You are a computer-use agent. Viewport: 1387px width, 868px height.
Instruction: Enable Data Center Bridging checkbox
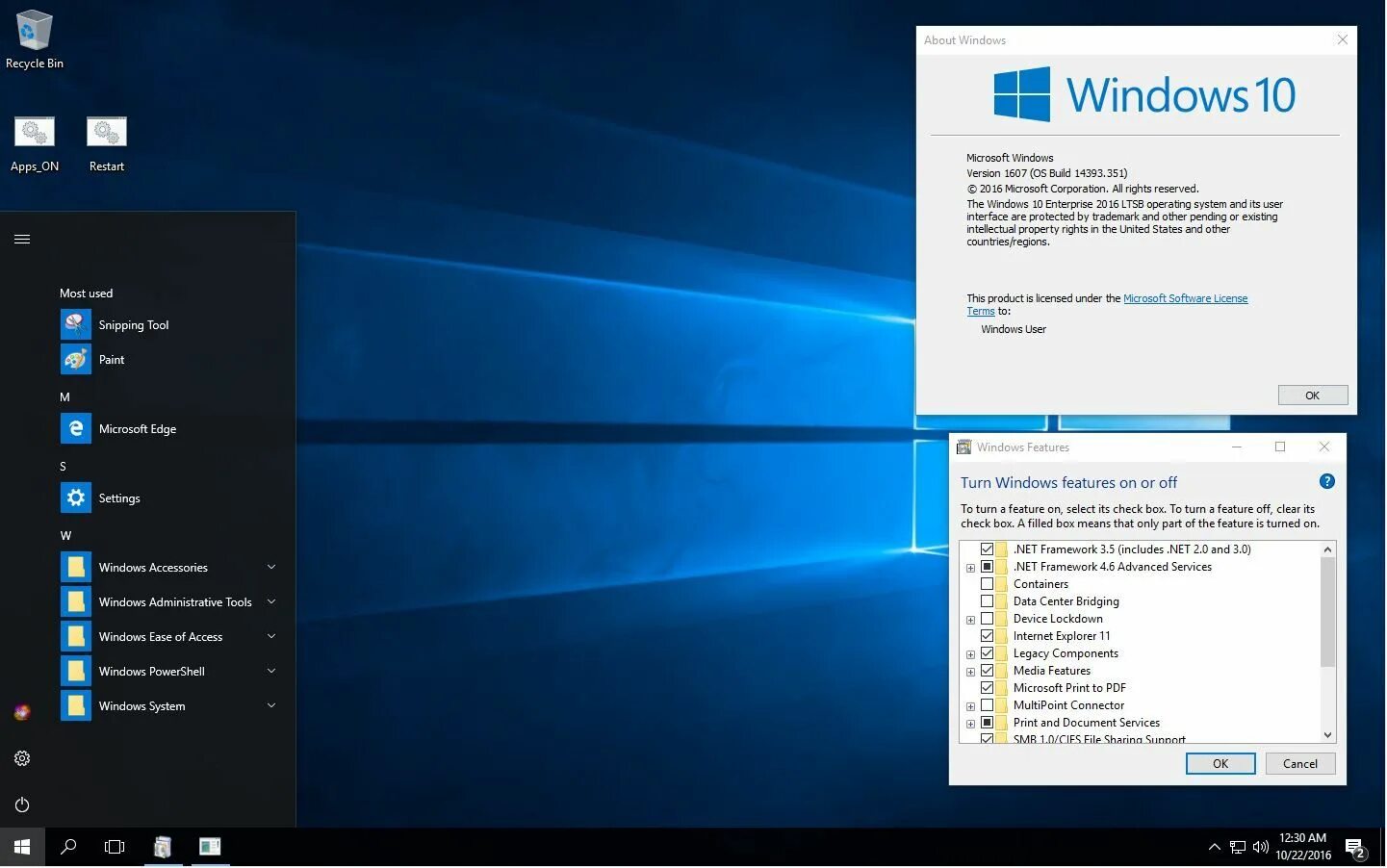[x=987, y=601]
